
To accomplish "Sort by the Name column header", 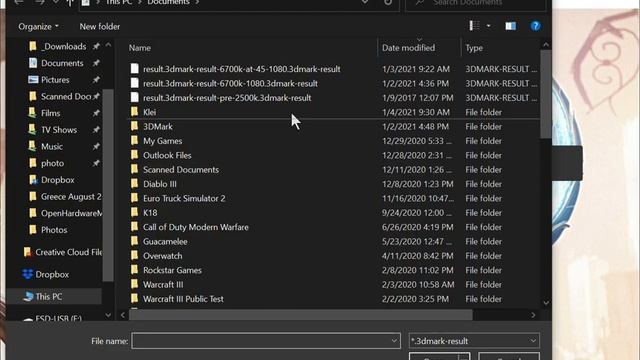I will 140,48.
